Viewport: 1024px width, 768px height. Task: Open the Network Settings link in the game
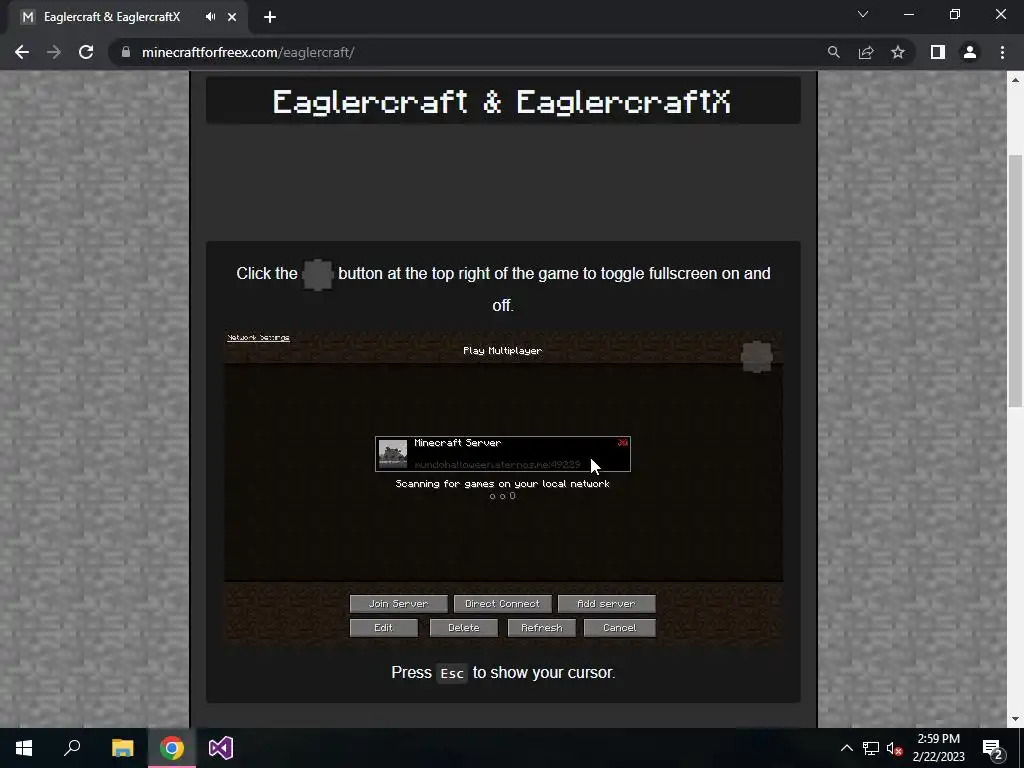(x=258, y=338)
